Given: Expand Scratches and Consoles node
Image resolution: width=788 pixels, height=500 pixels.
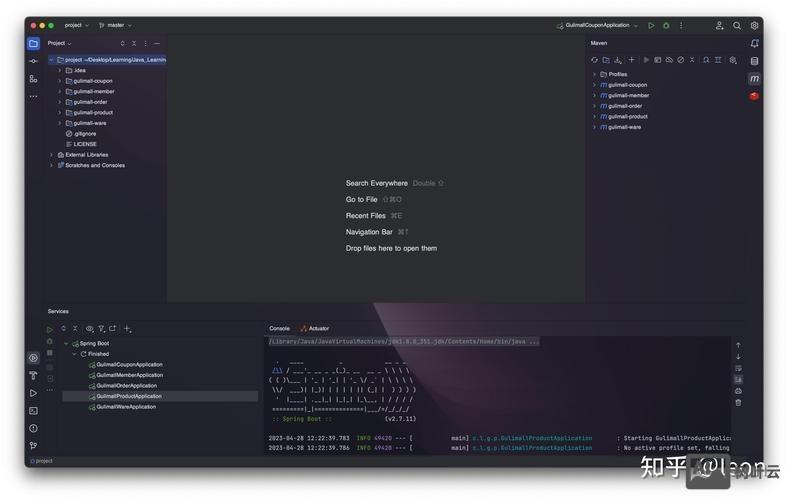Looking at the screenshot, I should [x=51, y=165].
